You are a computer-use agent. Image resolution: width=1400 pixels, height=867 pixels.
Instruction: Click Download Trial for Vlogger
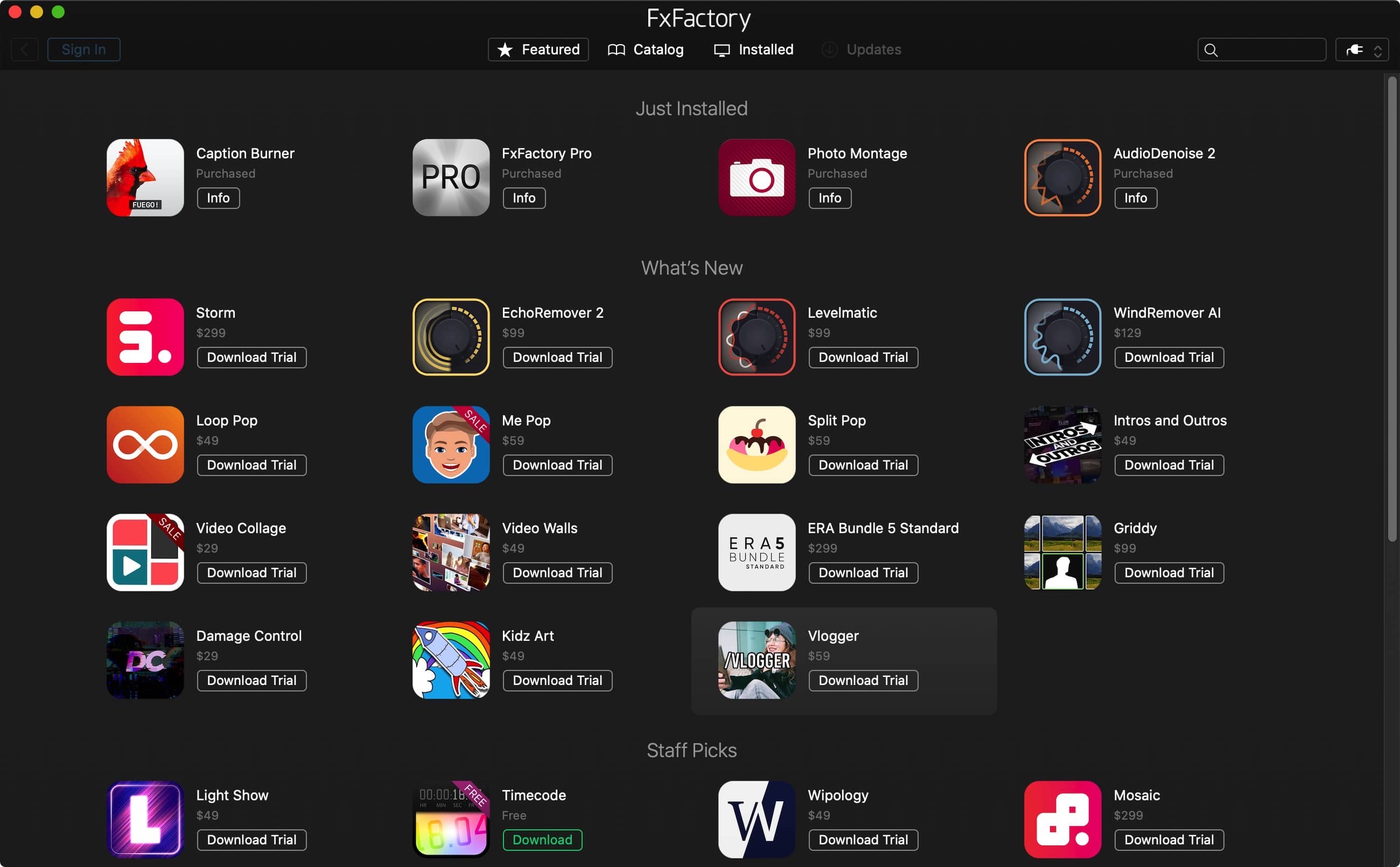click(x=862, y=680)
